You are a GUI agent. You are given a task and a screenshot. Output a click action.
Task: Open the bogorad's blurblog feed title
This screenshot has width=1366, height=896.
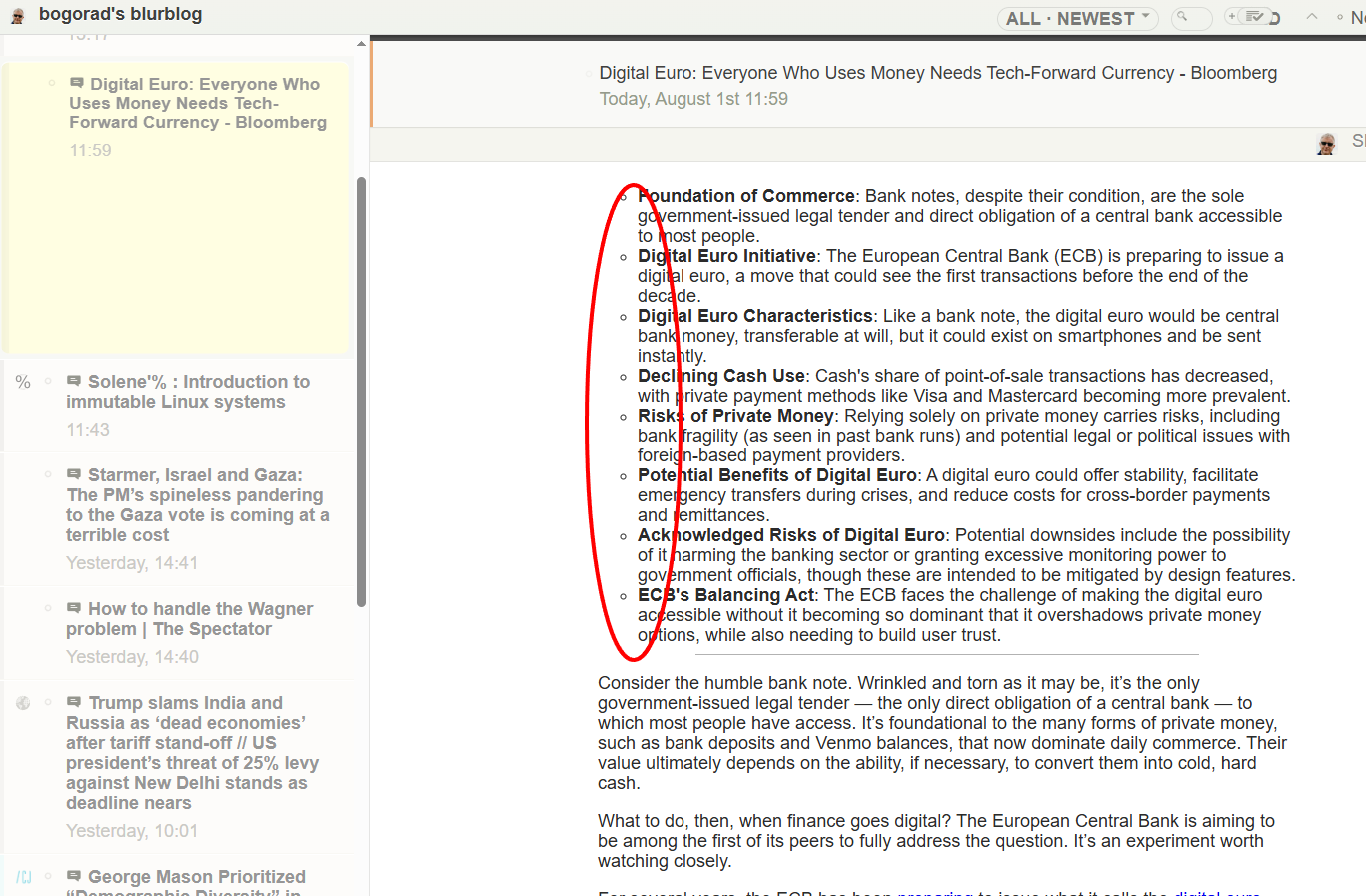point(120,14)
